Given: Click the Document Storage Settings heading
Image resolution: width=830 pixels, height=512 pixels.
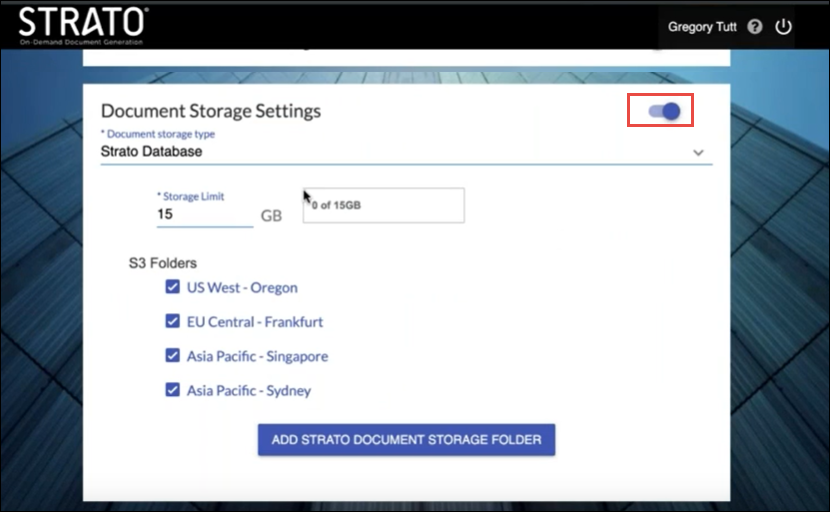Looking at the screenshot, I should [211, 111].
